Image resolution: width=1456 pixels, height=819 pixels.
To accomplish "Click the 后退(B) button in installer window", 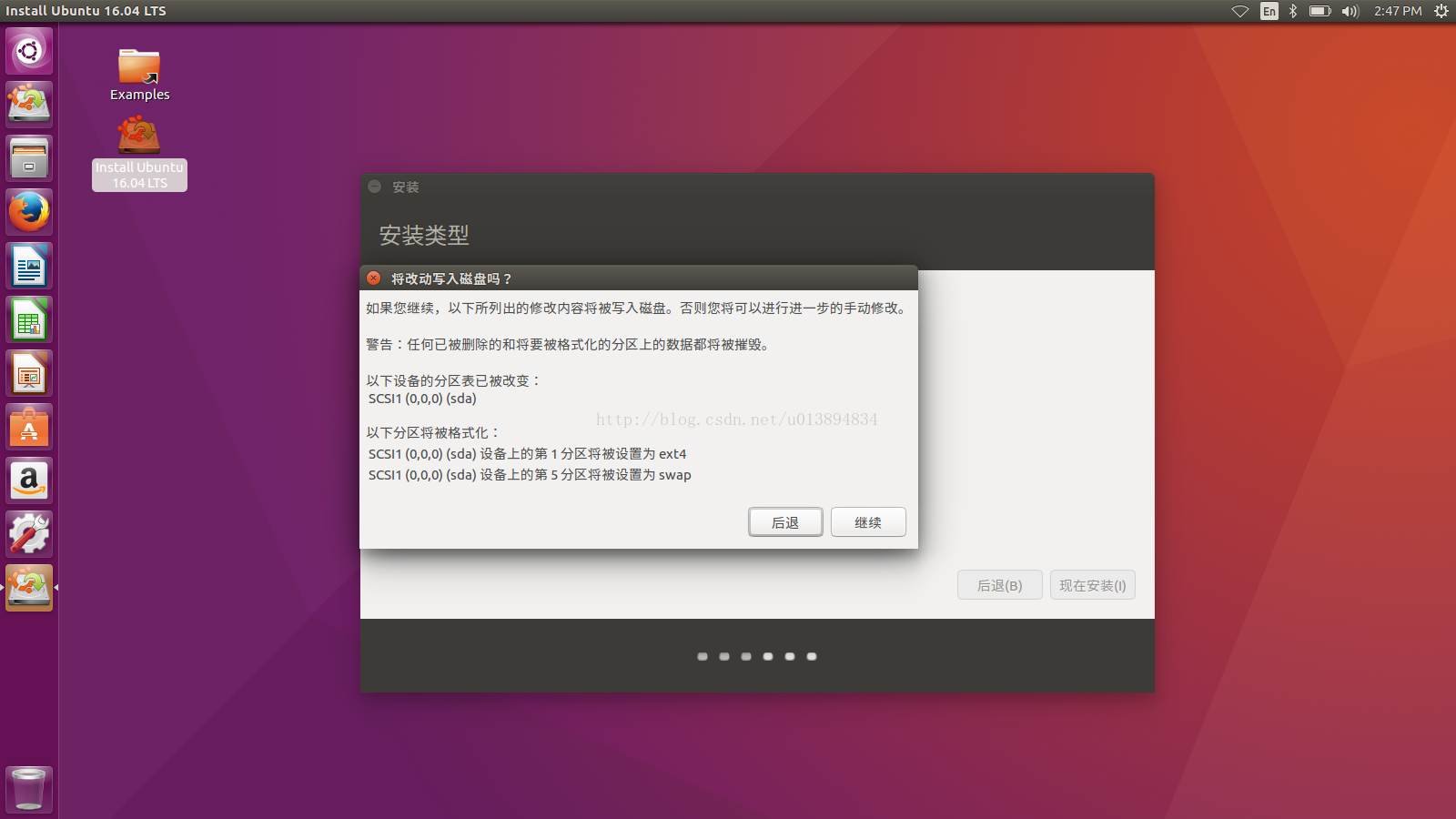I will coord(1000,585).
